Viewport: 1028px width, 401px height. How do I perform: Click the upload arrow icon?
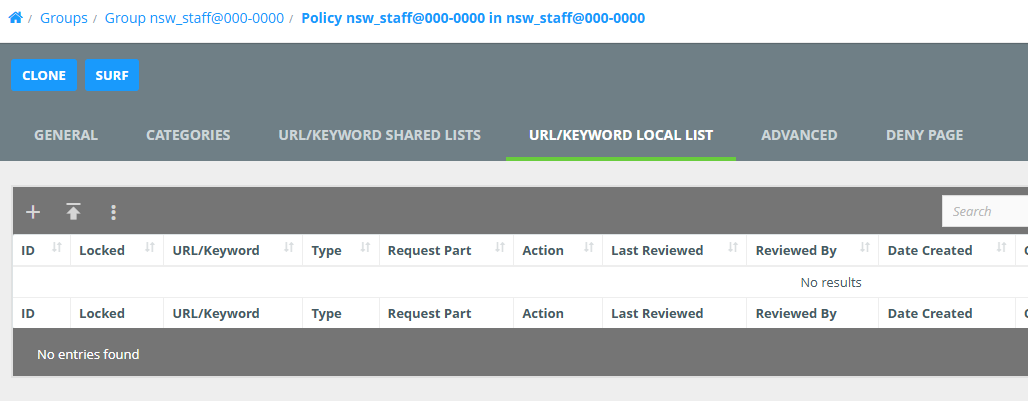[x=73, y=212]
